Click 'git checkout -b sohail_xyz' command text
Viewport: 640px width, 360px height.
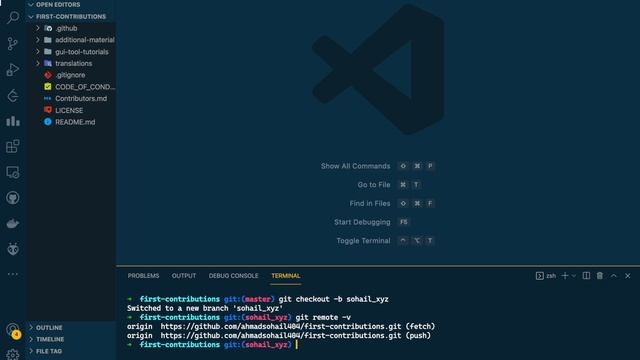pos(333,299)
